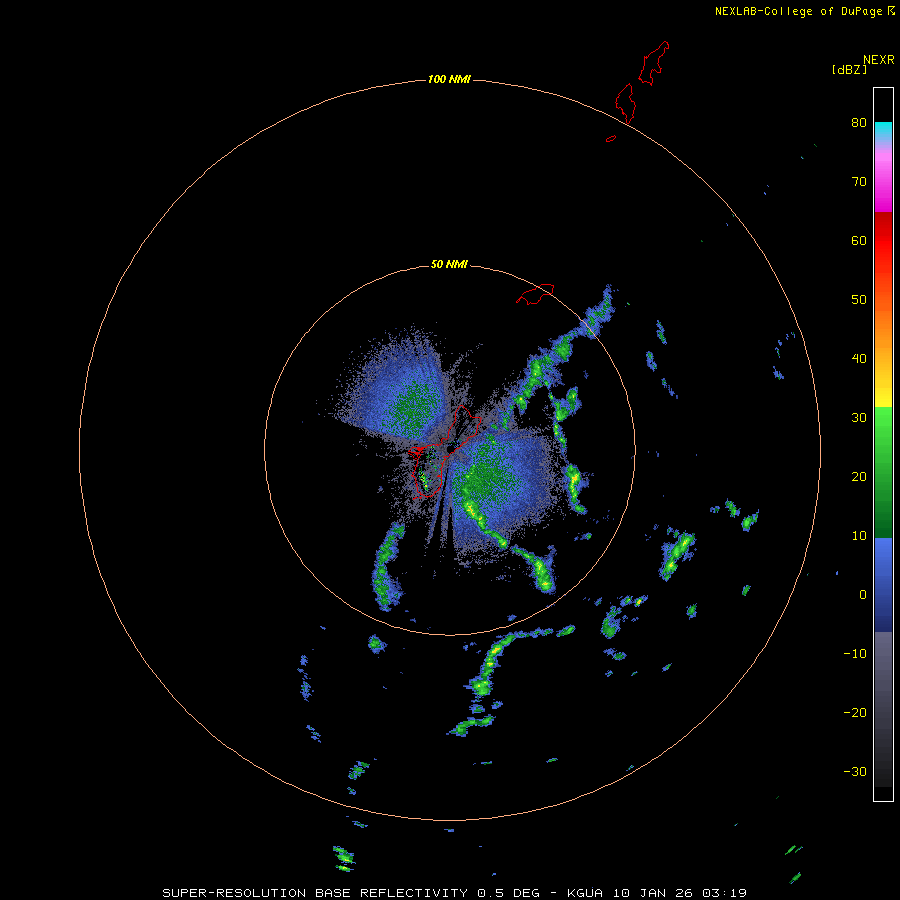
Task: Click the 0 value on the dBZ scale
Action: (x=863, y=595)
